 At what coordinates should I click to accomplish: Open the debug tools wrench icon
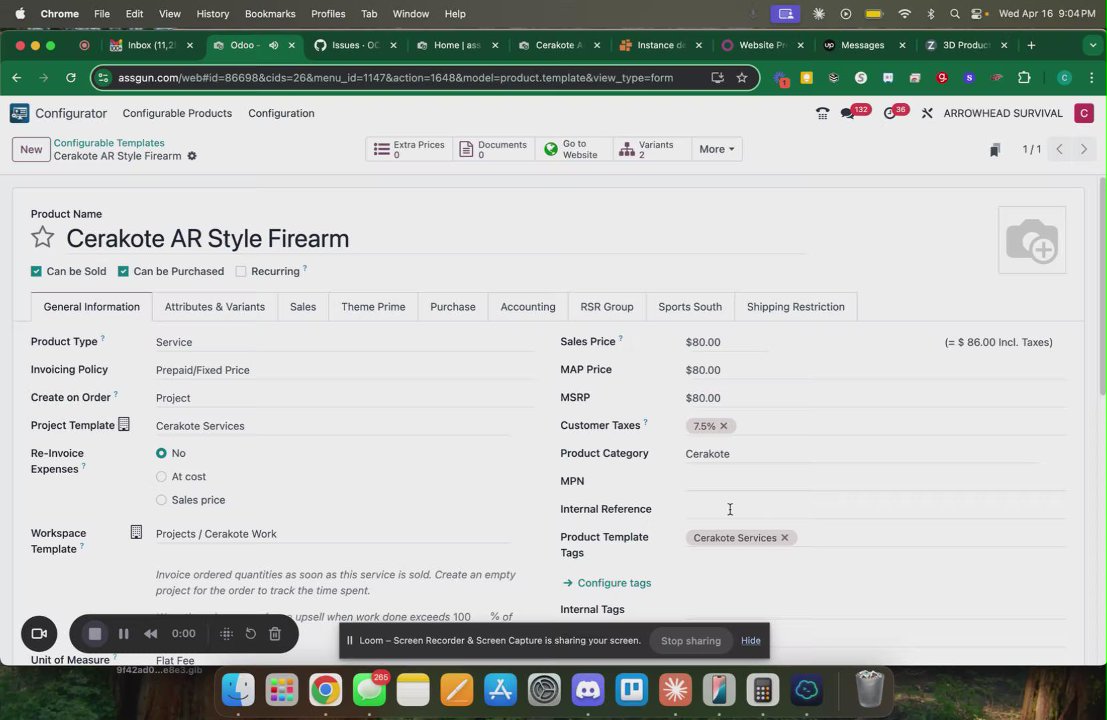(x=927, y=113)
